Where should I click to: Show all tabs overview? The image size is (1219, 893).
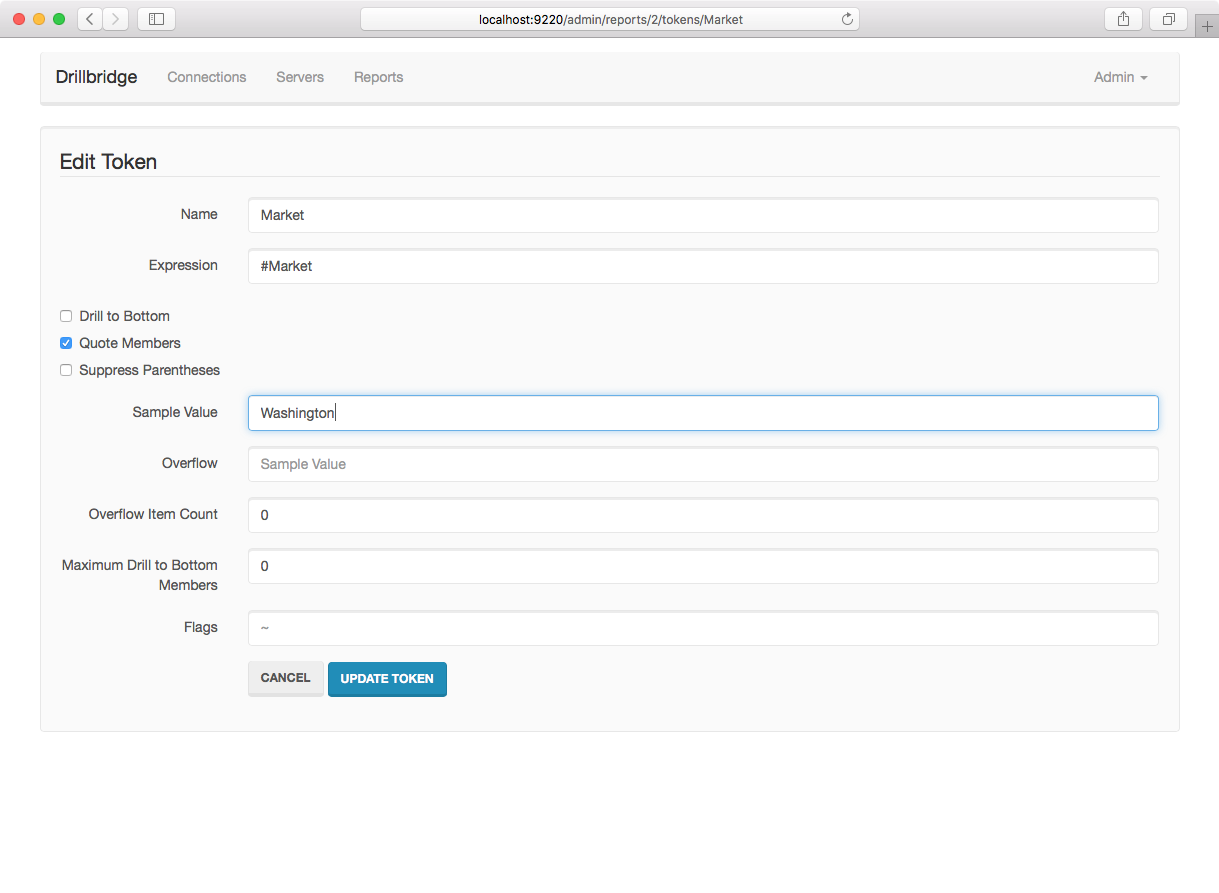click(x=1168, y=19)
